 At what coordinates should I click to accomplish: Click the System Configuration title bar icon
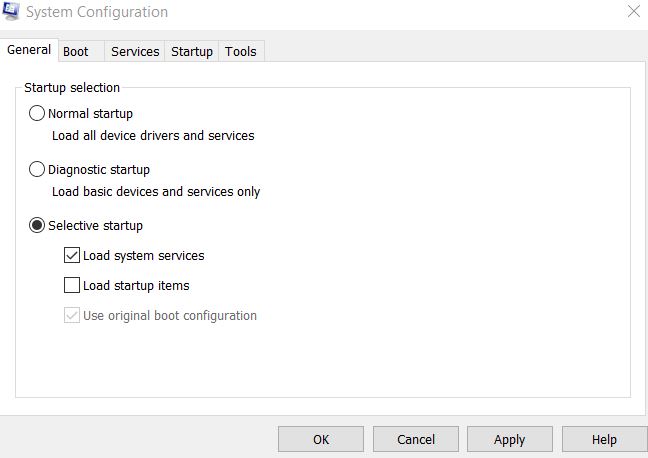[10, 11]
